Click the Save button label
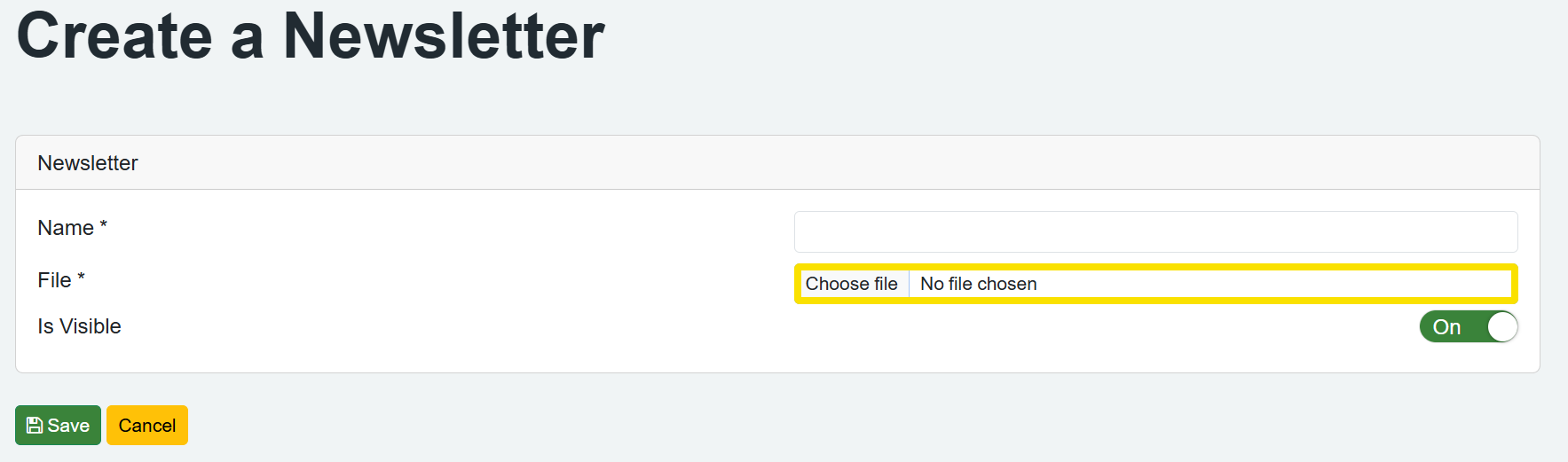Viewport: 1568px width, 462px height. (x=68, y=426)
